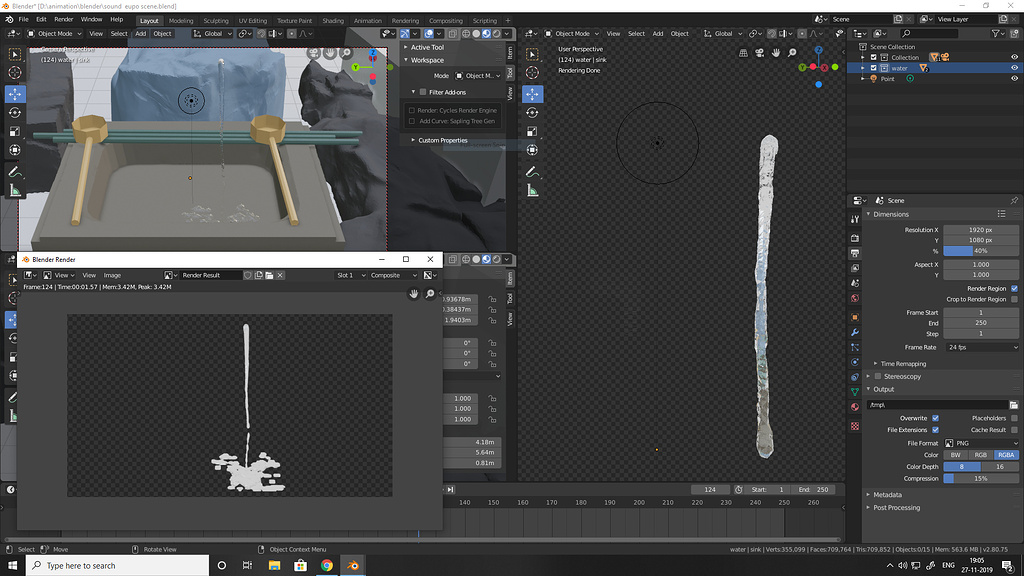Toggle the Overwrite checkbox
The width and height of the screenshot is (1024, 576).
935,418
